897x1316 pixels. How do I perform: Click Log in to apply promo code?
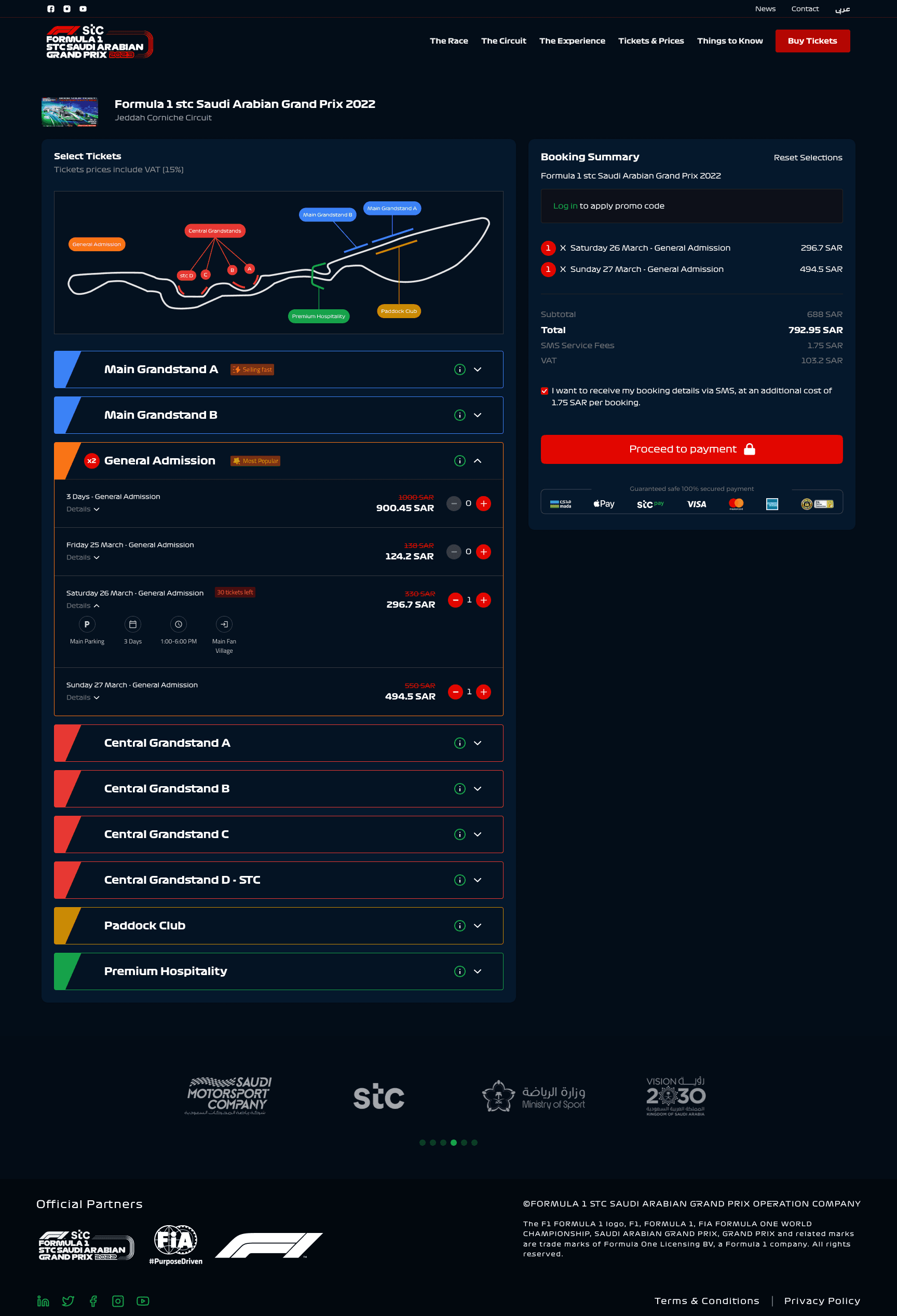tap(565, 206)
